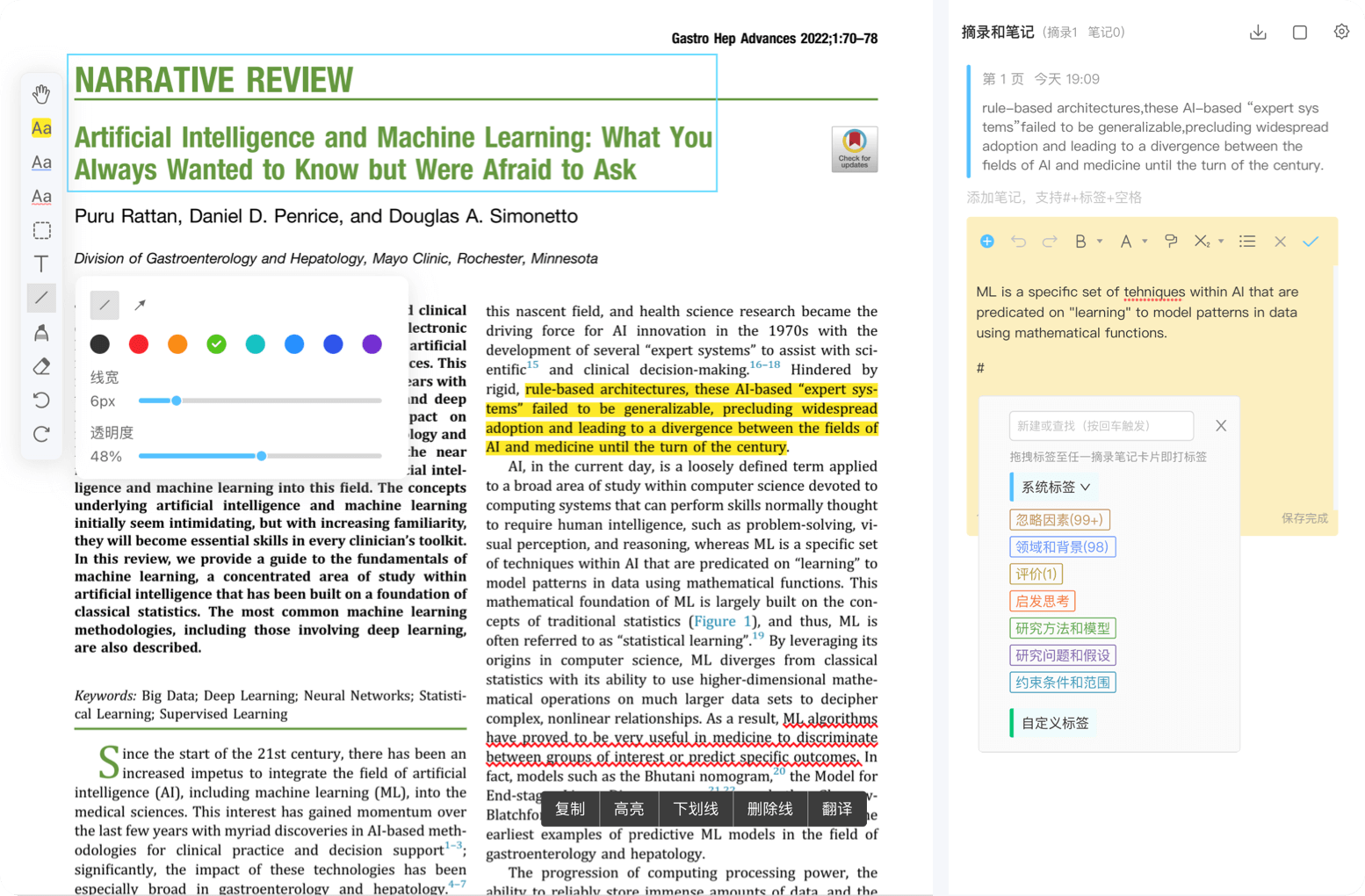Select the text annotation tool
Viewport: 1365px width, 896px height.
[x=41, y=264]
